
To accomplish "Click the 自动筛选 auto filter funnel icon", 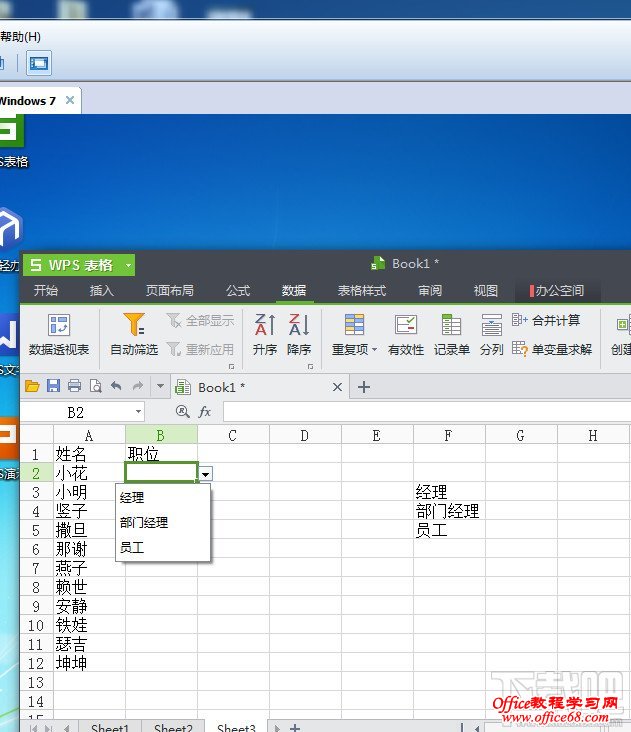I will pos(134,326).
